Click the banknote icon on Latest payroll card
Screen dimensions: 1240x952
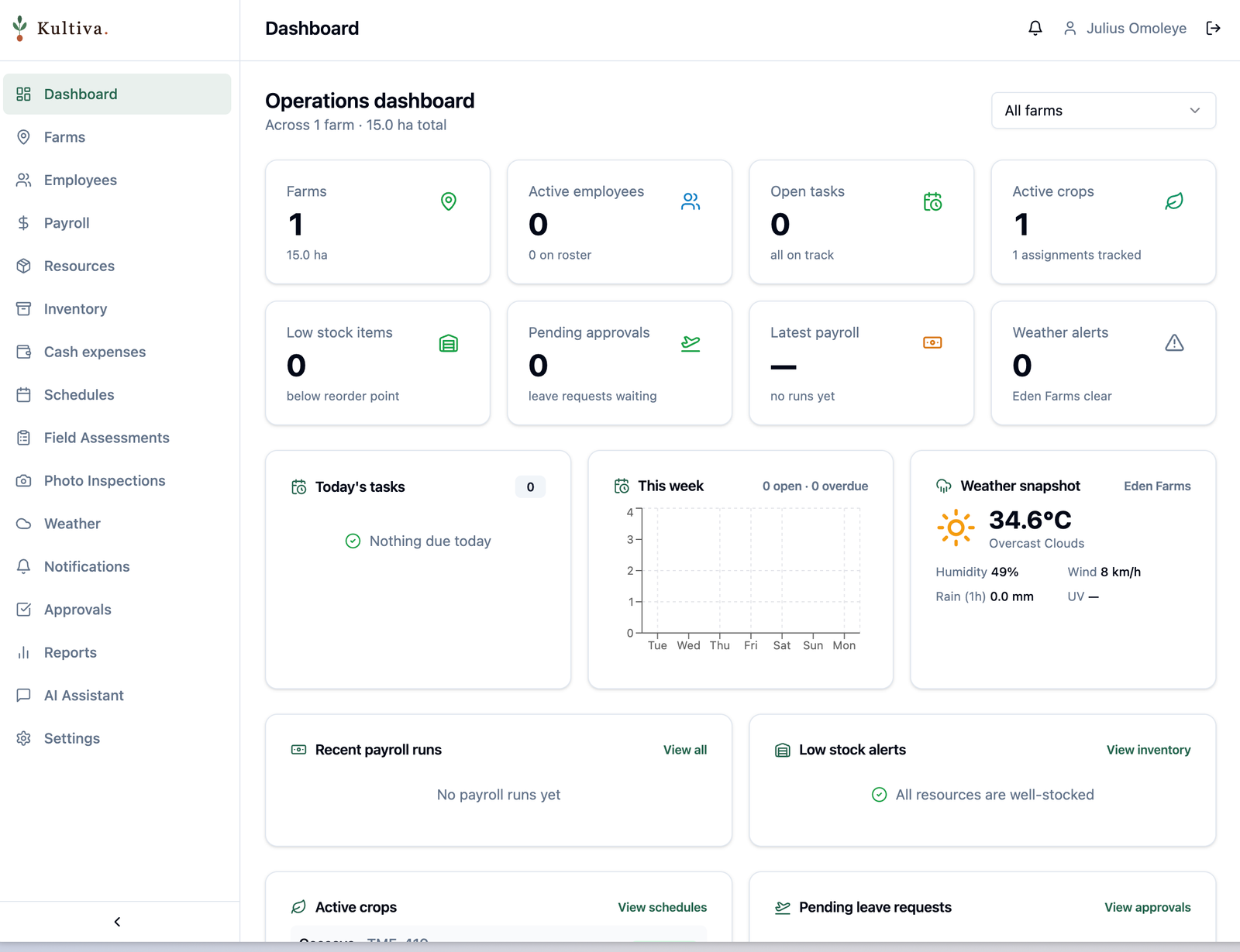[932, 343]
